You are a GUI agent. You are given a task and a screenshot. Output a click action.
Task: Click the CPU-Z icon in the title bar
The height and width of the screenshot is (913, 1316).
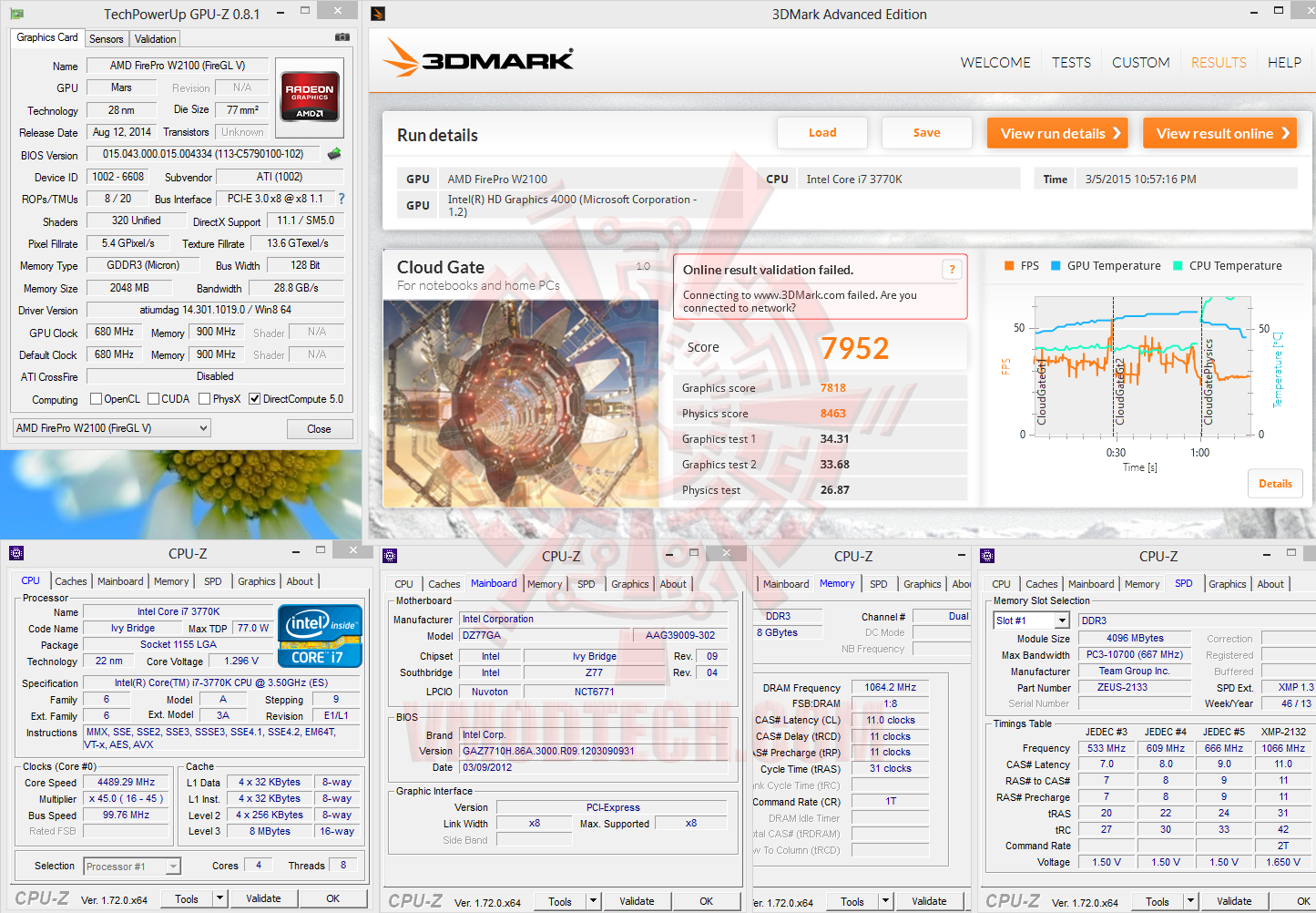[x=15, y=553]
